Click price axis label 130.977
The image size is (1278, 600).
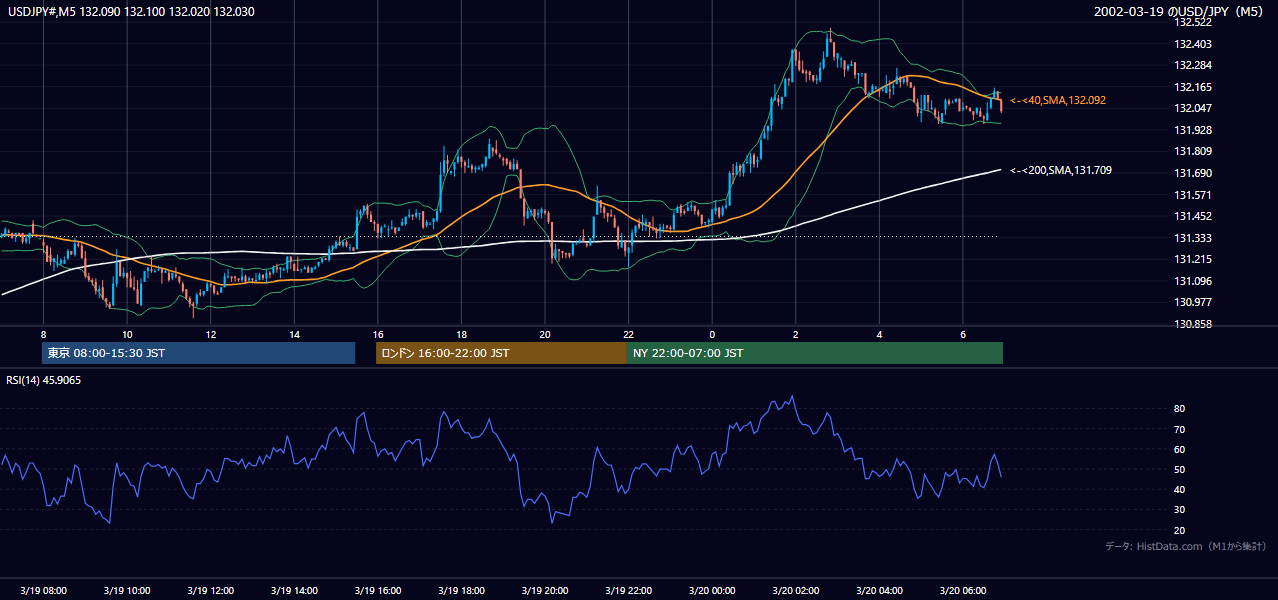pyautogui.click(x=1194, y=302)
